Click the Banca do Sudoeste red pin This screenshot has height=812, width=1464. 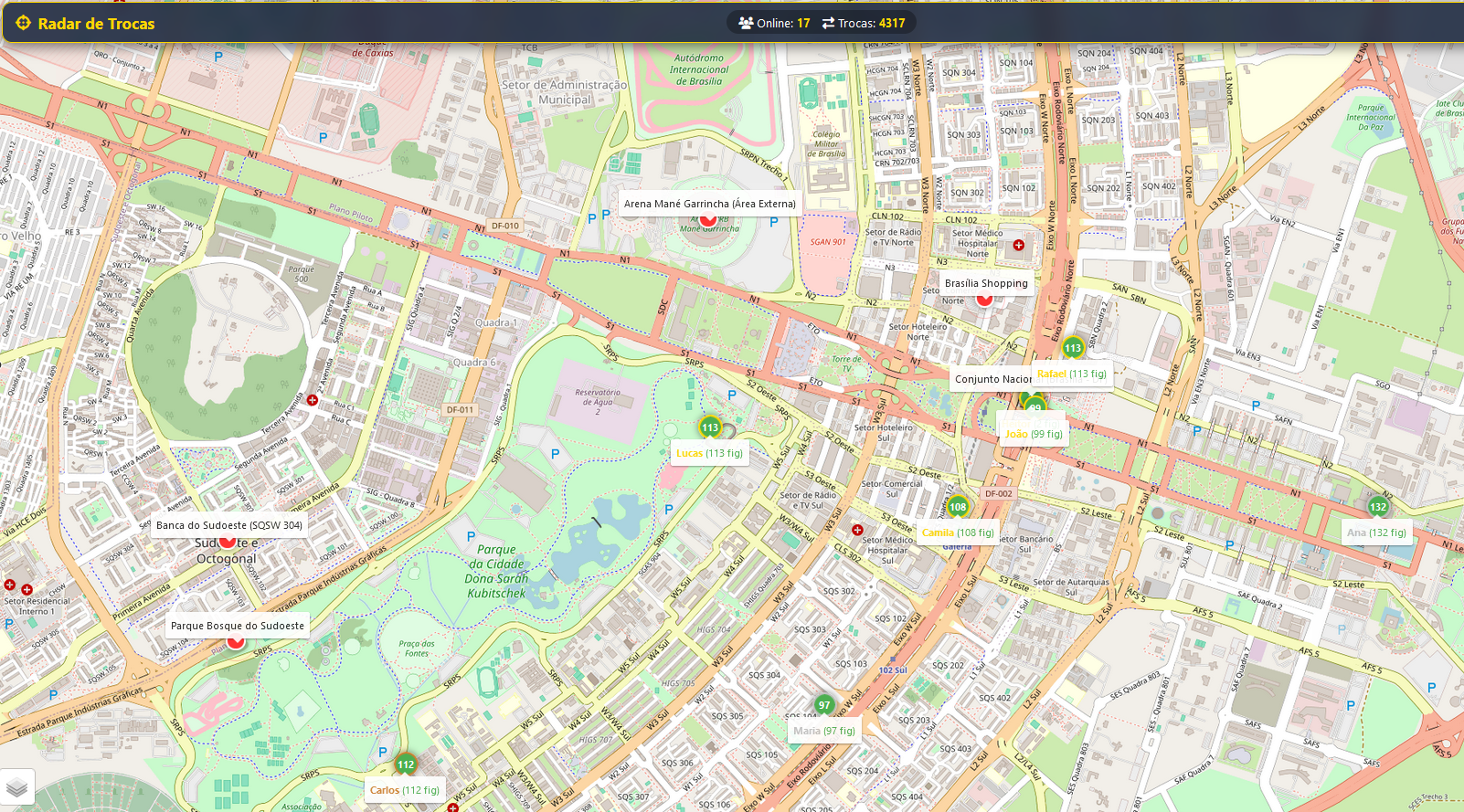pos(227,542)
